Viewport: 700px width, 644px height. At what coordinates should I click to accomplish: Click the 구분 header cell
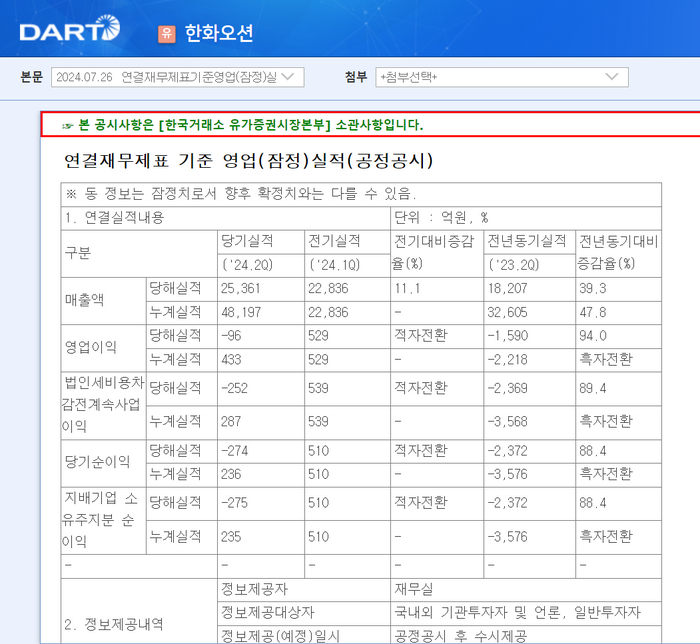point(139,253)
